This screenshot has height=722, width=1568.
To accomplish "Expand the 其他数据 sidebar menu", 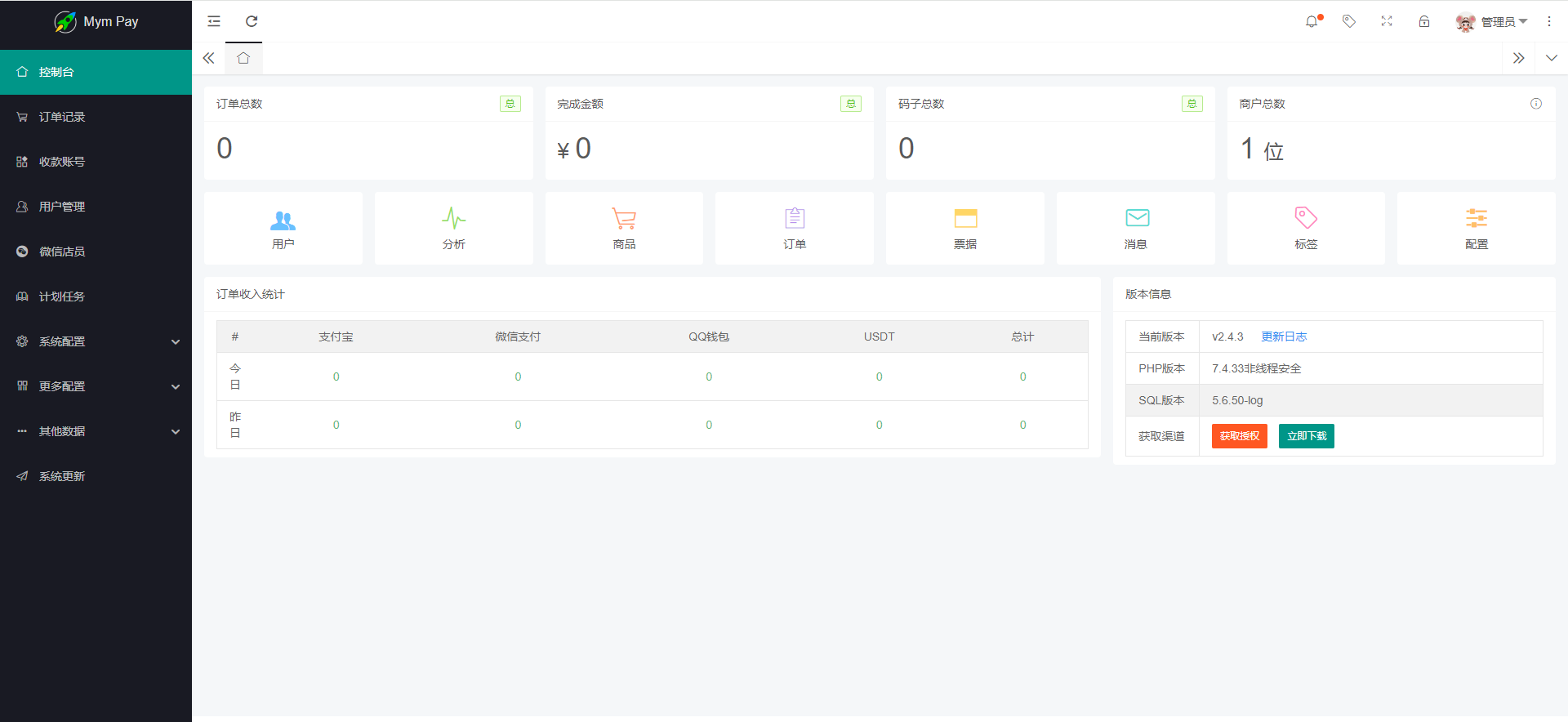I will [96, 431].
